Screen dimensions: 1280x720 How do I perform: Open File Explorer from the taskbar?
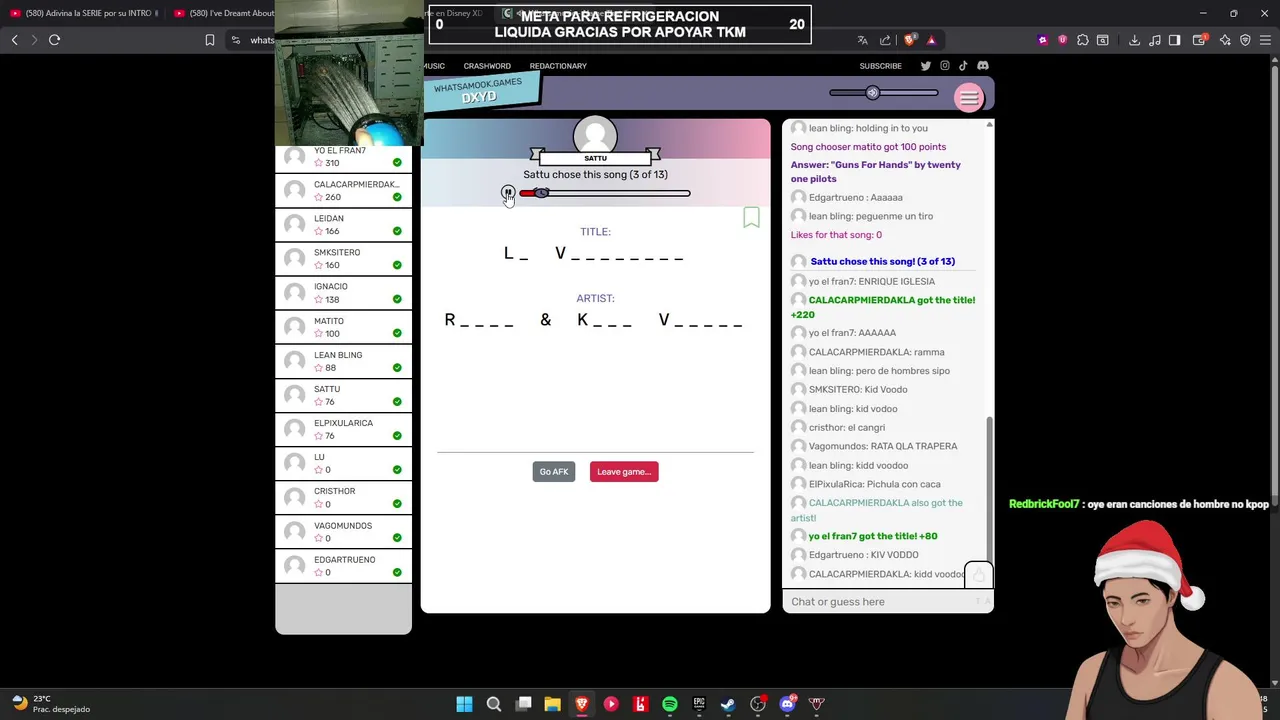552,704
